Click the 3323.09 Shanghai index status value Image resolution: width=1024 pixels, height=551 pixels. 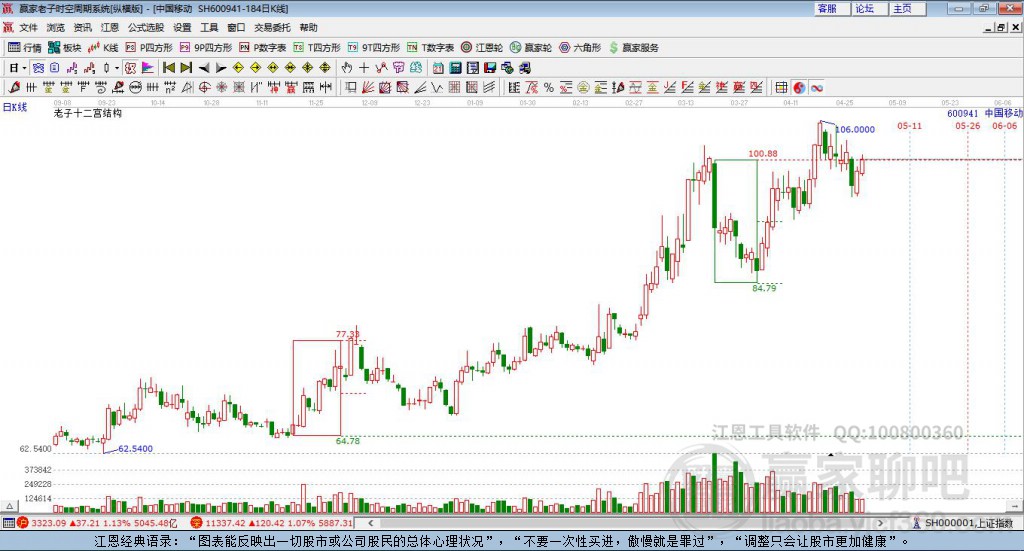coord(48,523)
